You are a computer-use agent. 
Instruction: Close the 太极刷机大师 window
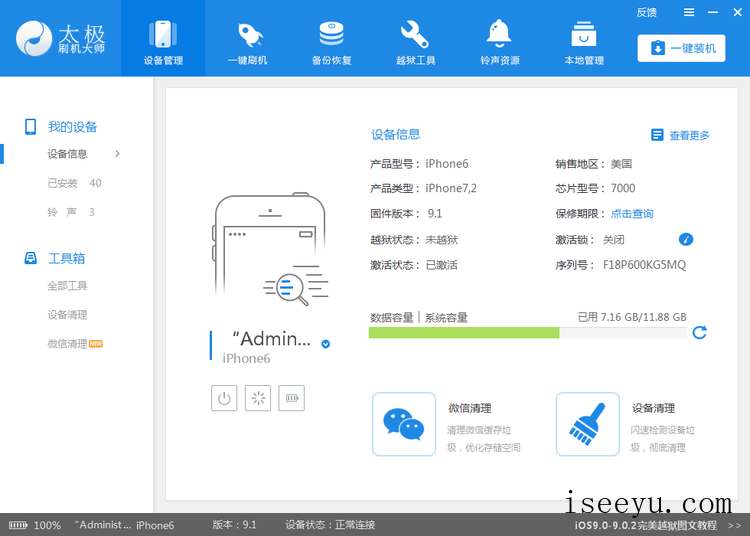(738, 12)
